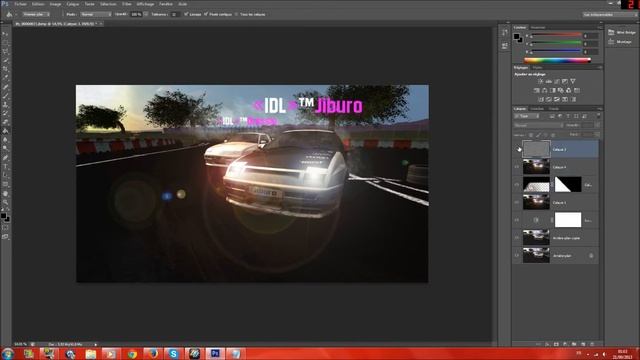Open the Fond fill dropdown in Layers panel

pyautogui.click(x=598, y=134)
